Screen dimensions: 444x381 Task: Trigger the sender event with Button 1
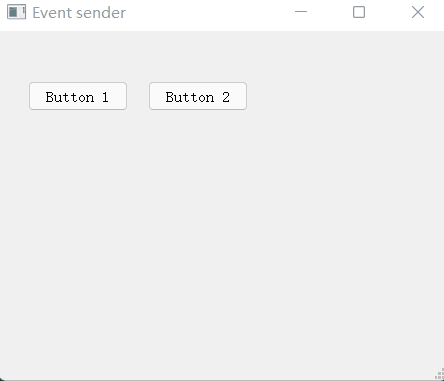click(x=78, y=96)
